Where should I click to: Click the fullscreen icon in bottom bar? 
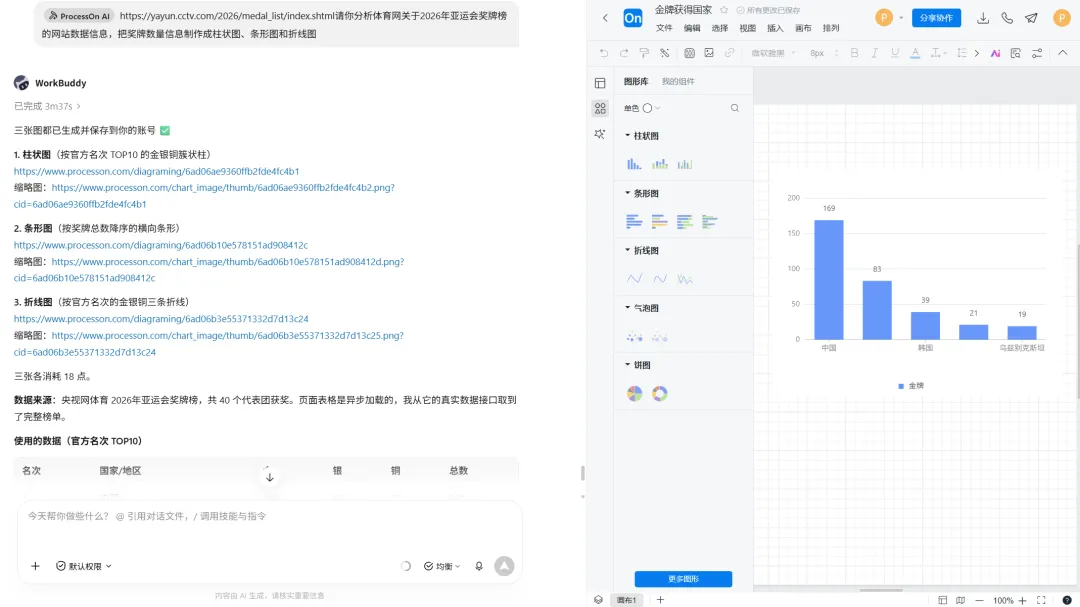pos(1041,601)
